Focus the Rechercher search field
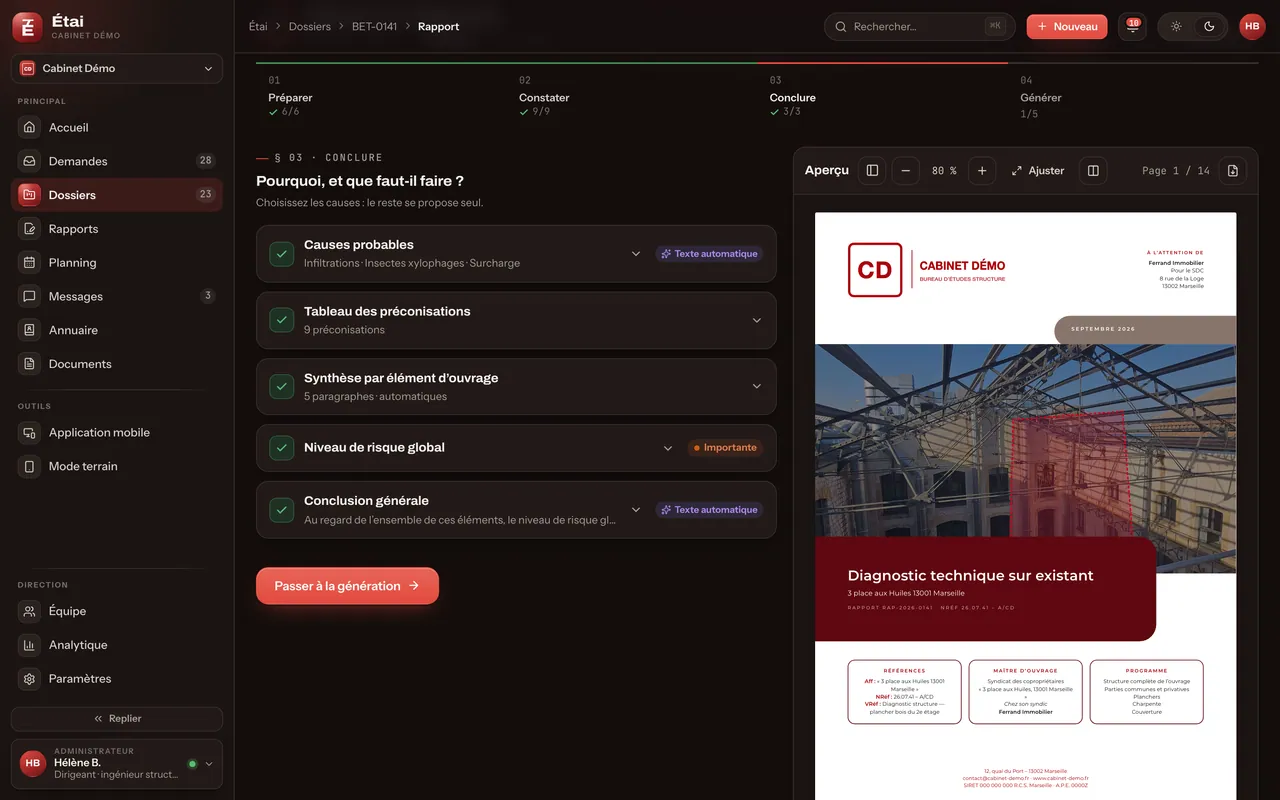Viewport: 1280px width, 800px height. click(x=919, y=27)
